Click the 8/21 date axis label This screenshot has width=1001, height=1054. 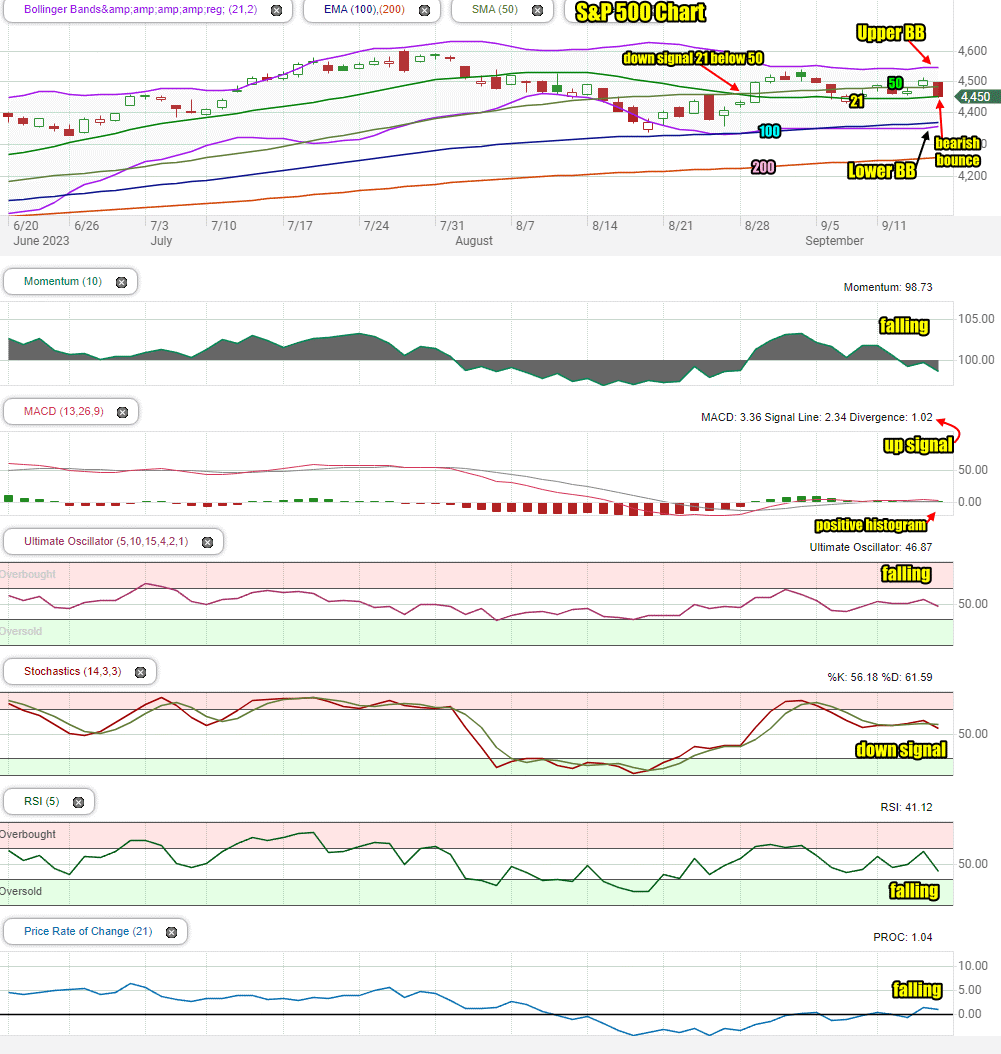click(x=680, y=226)
